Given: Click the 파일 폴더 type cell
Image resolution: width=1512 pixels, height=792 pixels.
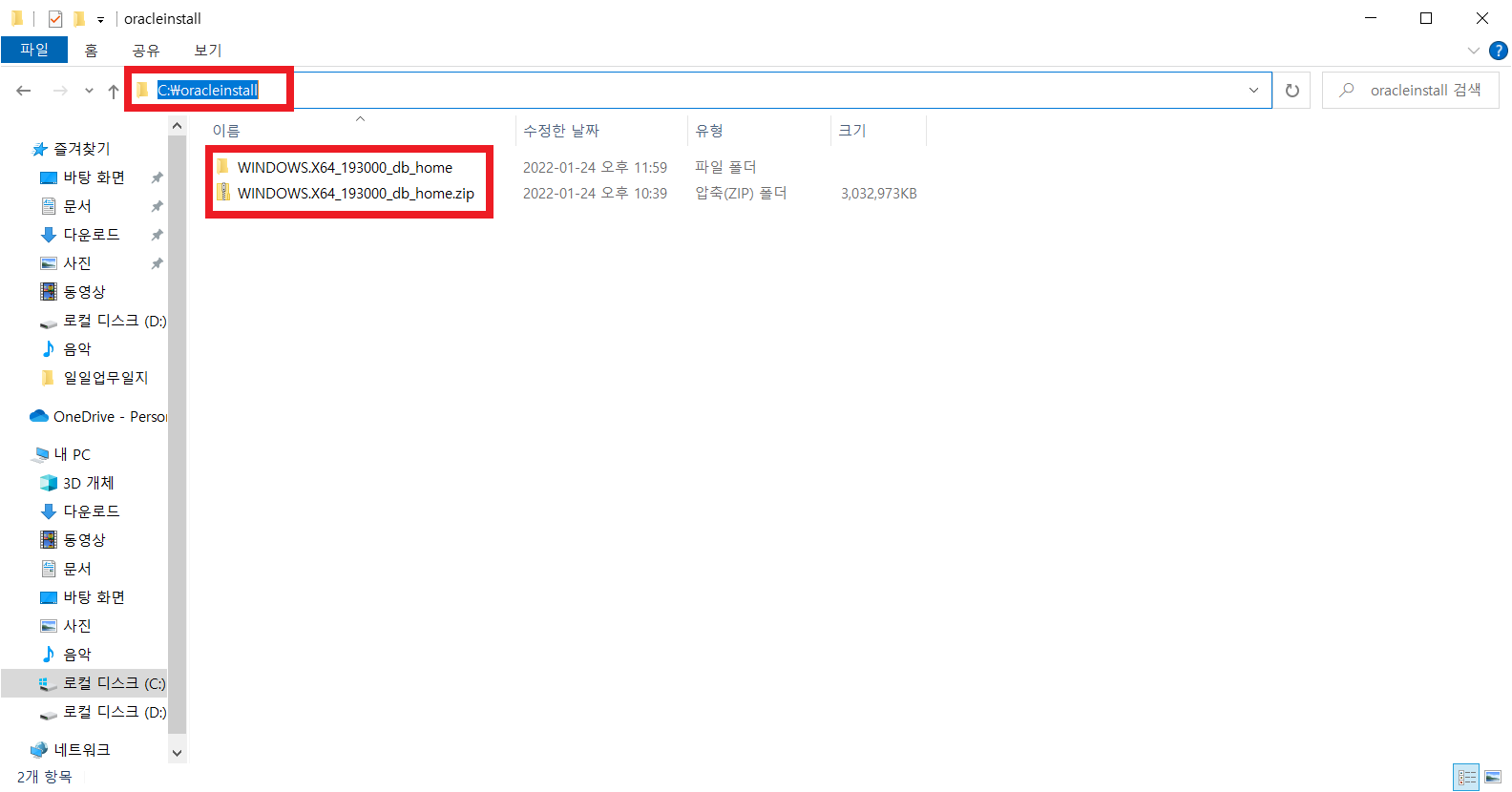Looking at the screenshot, I should pyautogui.click(x=725, y=167).
